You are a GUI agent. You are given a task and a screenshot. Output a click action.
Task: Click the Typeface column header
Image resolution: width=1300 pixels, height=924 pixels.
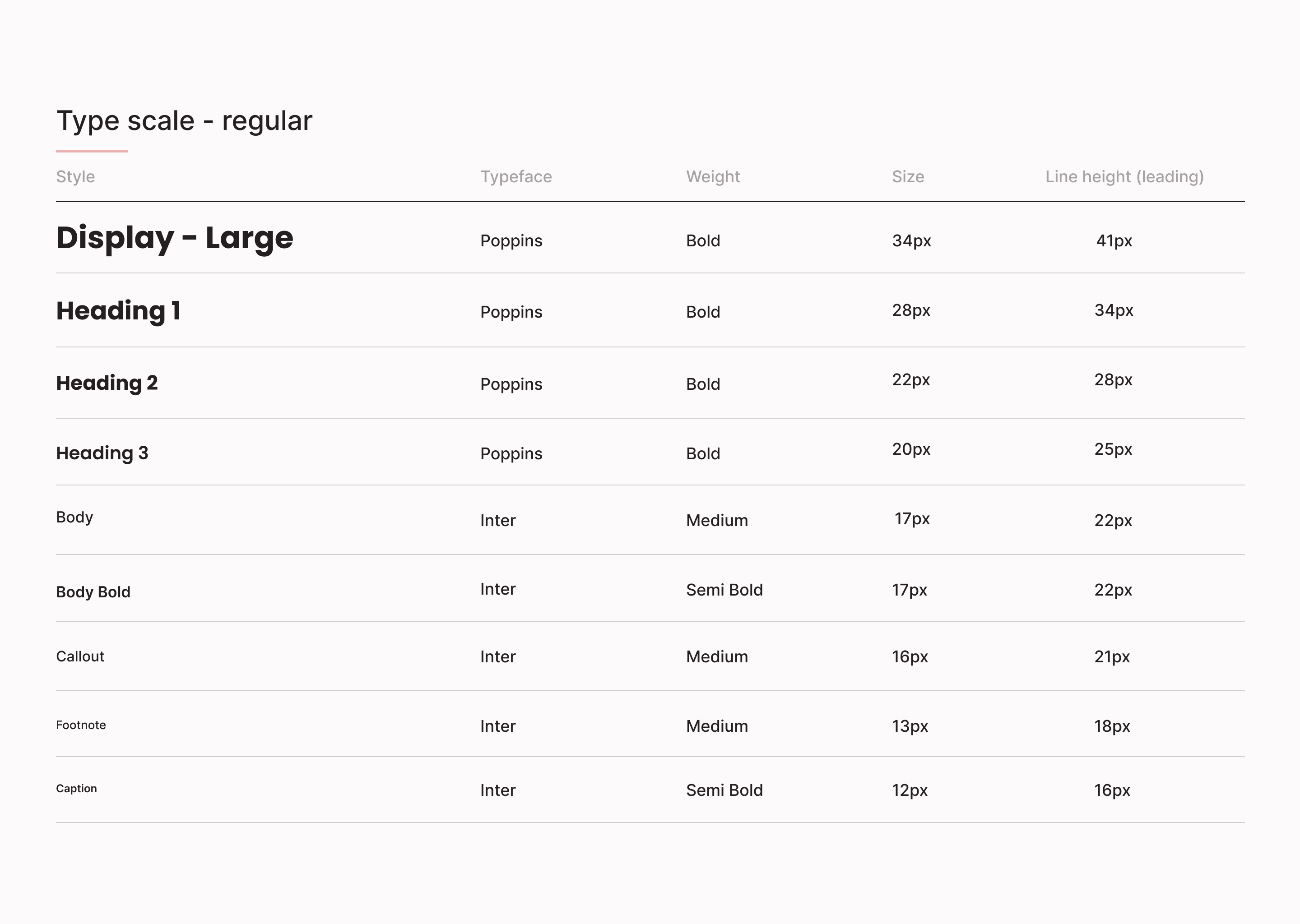click(516, 176)
